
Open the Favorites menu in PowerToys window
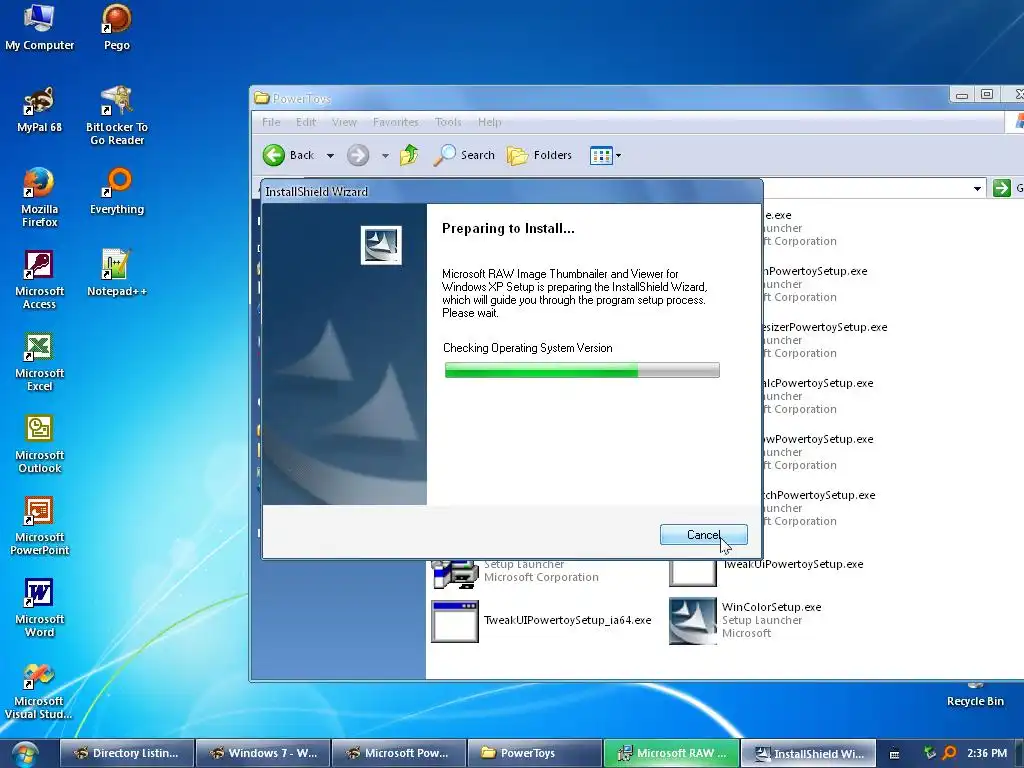click(x=395, y=122)
